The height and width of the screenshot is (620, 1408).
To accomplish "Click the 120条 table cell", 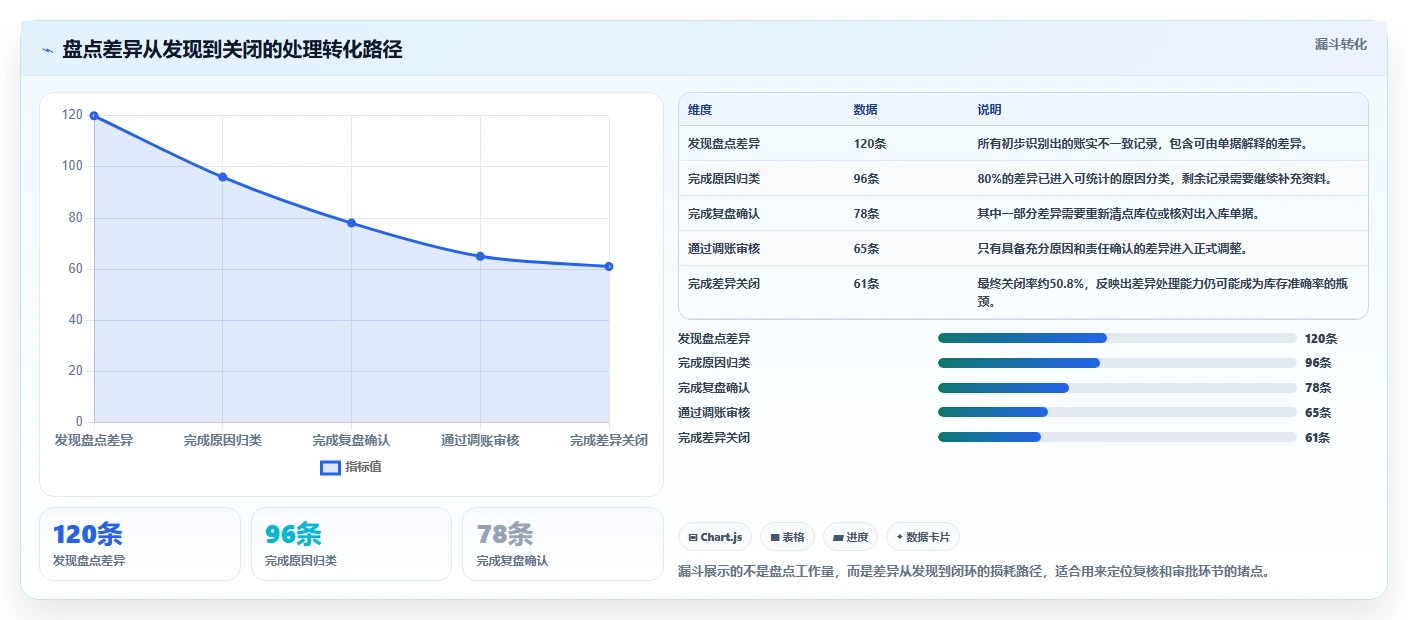I will (870, 144).
